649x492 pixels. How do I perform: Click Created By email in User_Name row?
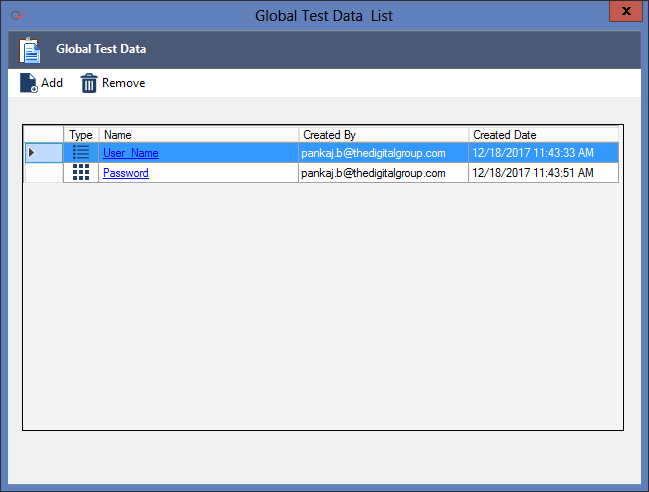[373, 153]
